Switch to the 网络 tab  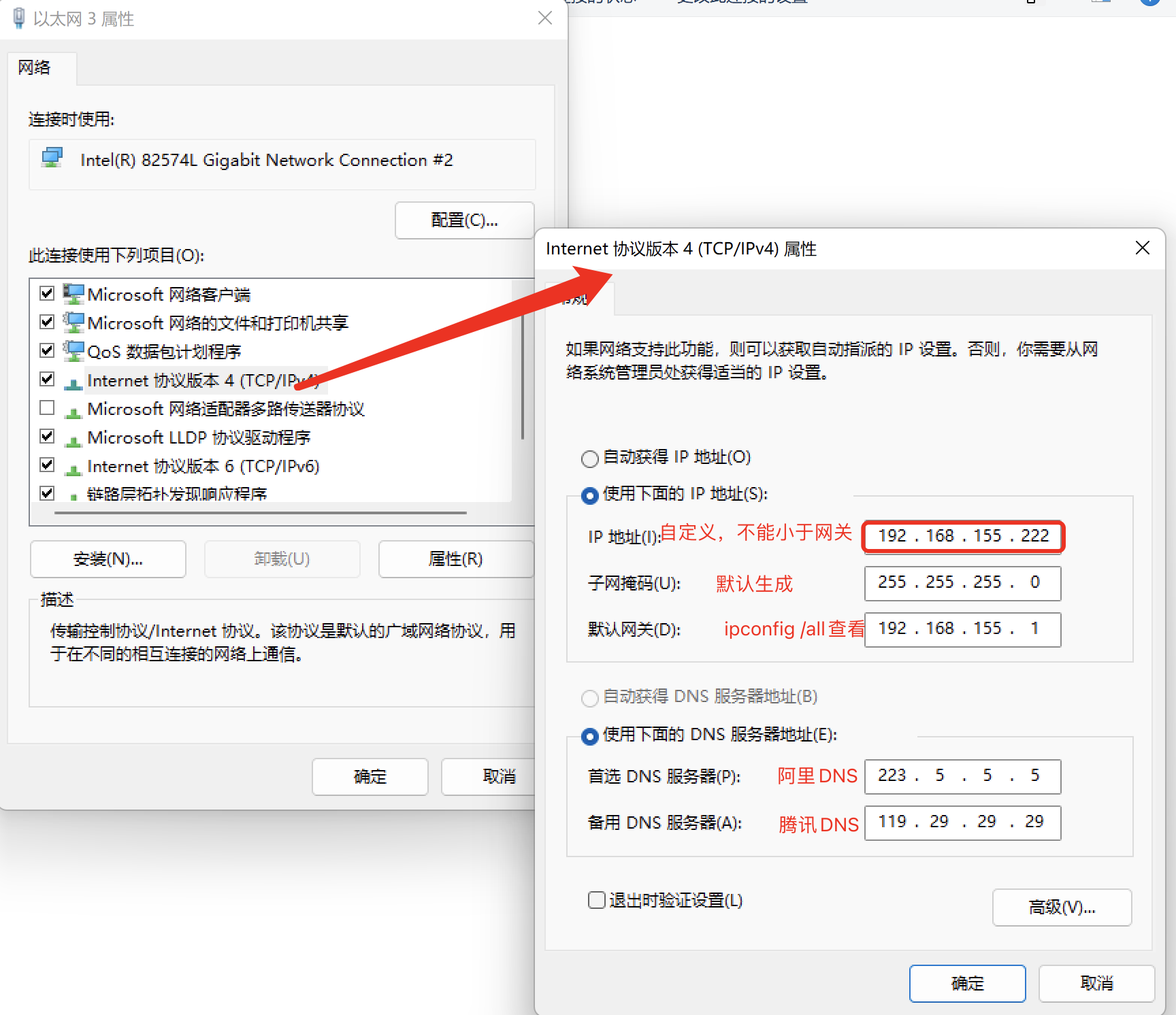point(35,67)
